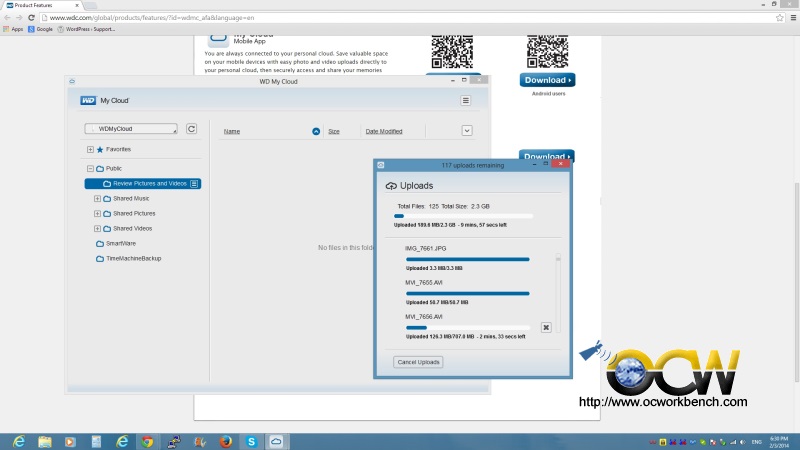800x450 pixels.
Task: Open Review Pictures and Videos options menu icon
Action: click(194, 184)
